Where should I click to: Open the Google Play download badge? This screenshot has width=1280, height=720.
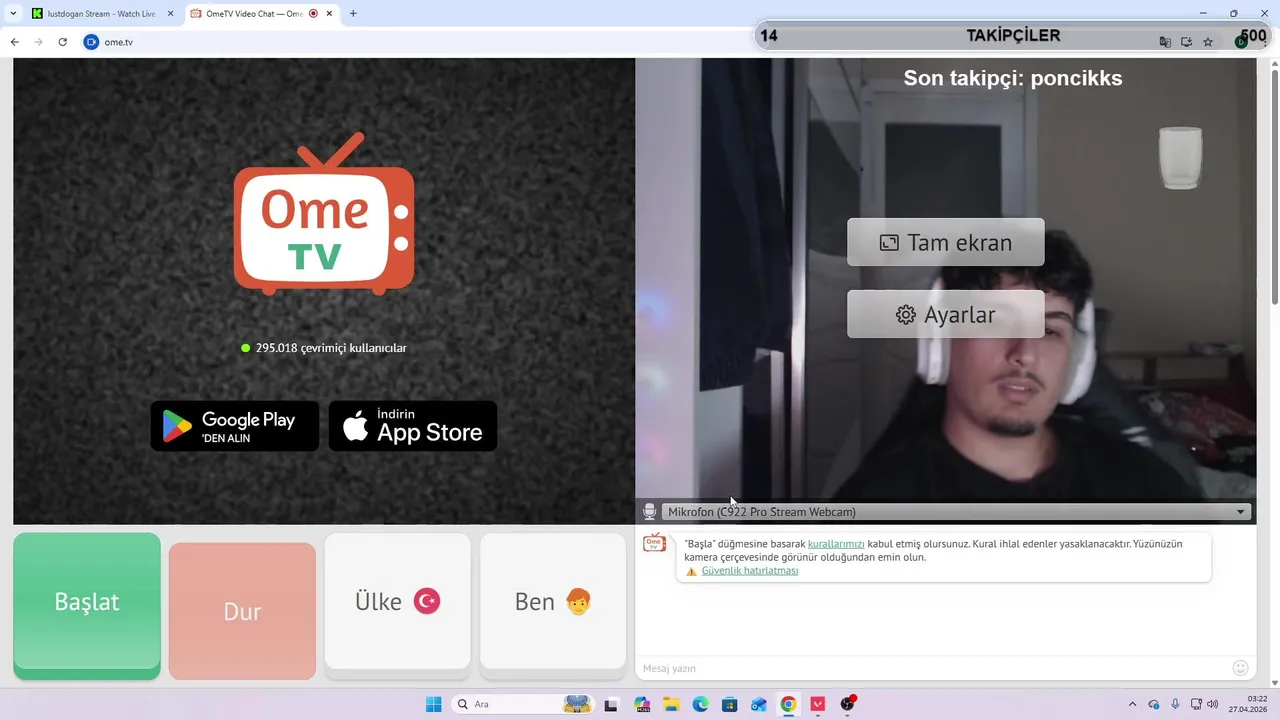coord(235,426)
